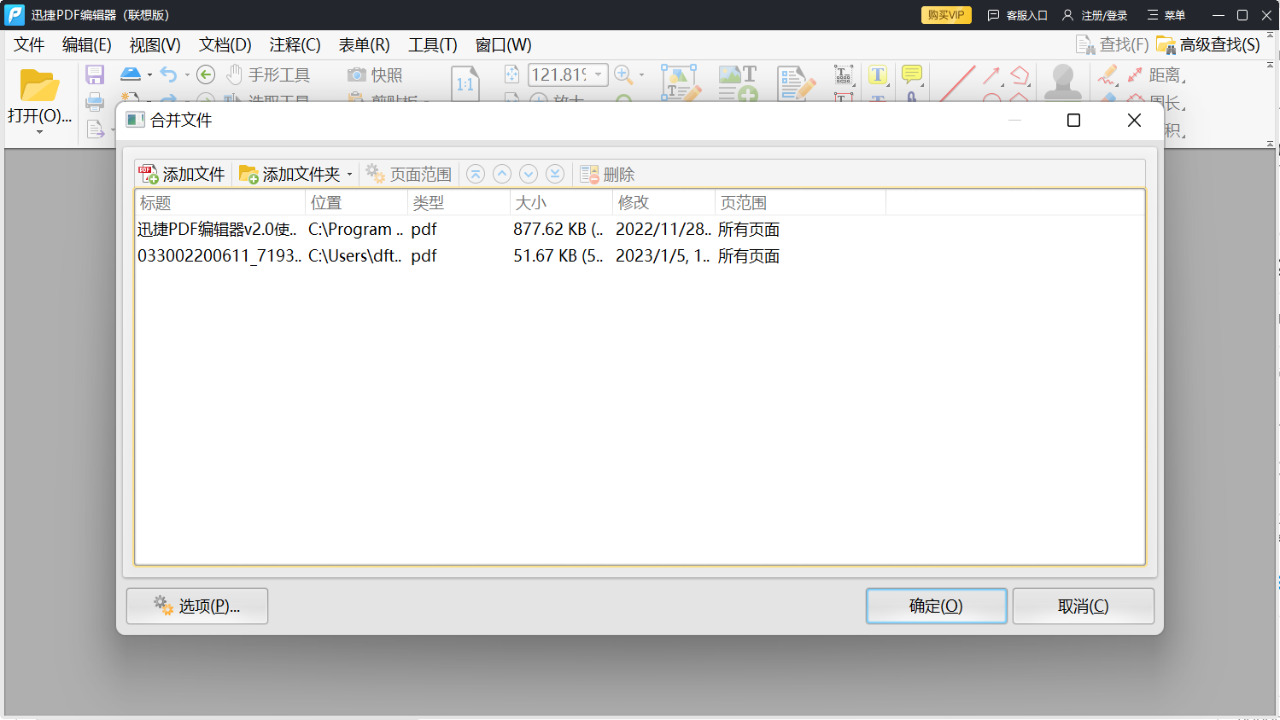1280x720 pixels.
Task: Open the zoom percentage dropdown
Action: 596,74
